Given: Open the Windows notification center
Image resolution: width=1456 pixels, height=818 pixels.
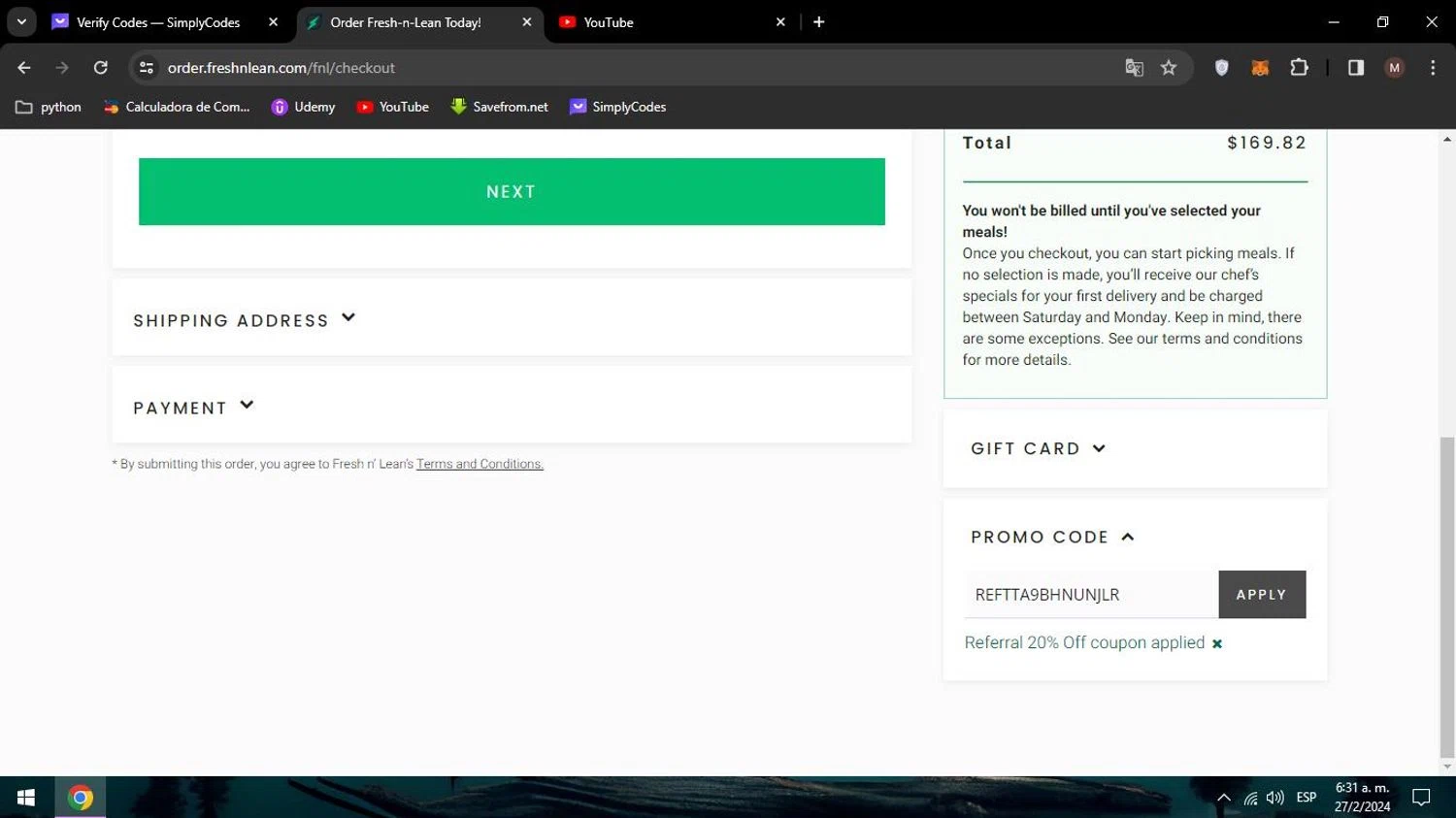Looking at the screenshot, I should pyautogui.click(x=1422, y=798).
